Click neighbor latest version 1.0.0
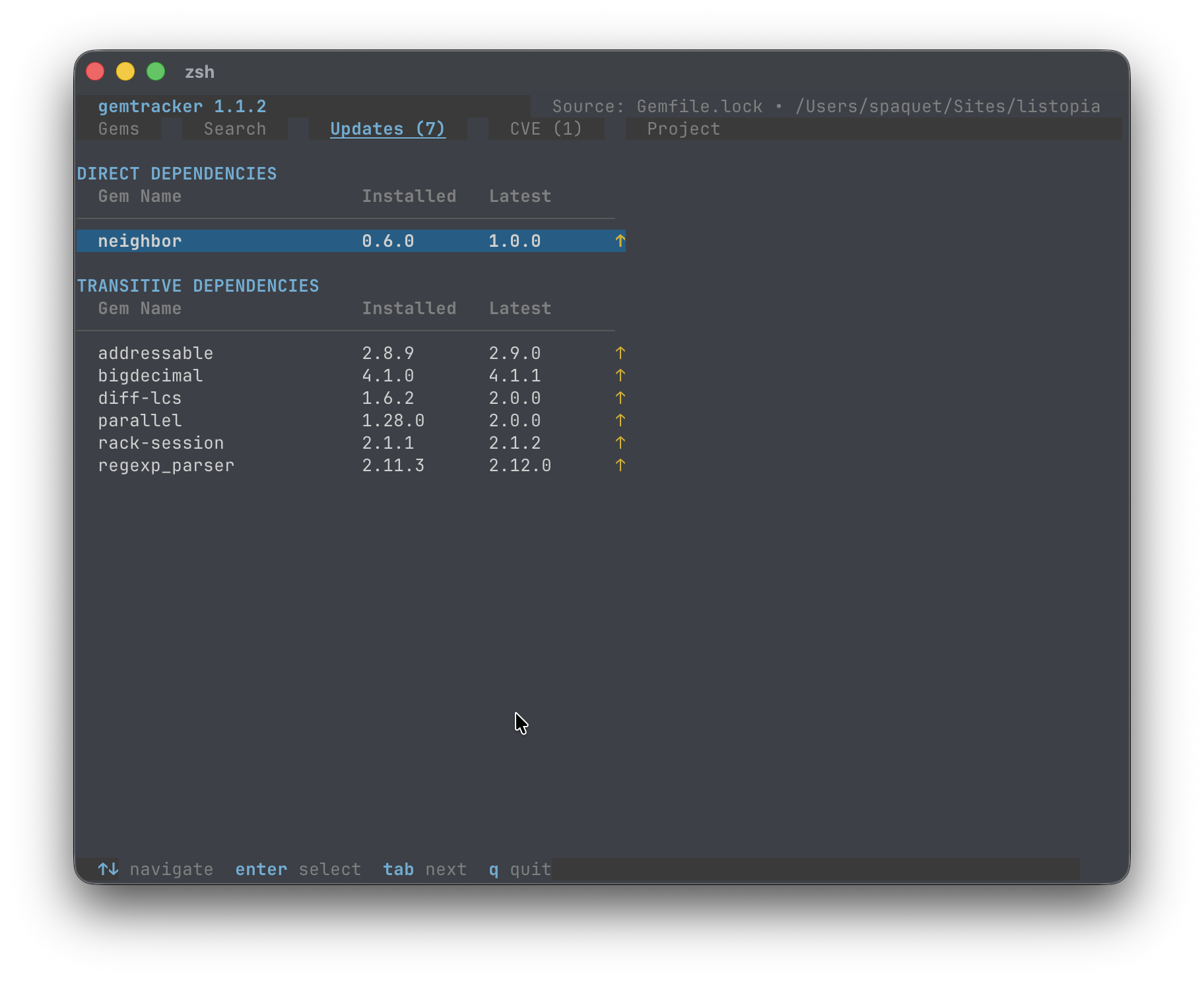Viewport: 1204px width, 982px height. [x=515, y=241]
